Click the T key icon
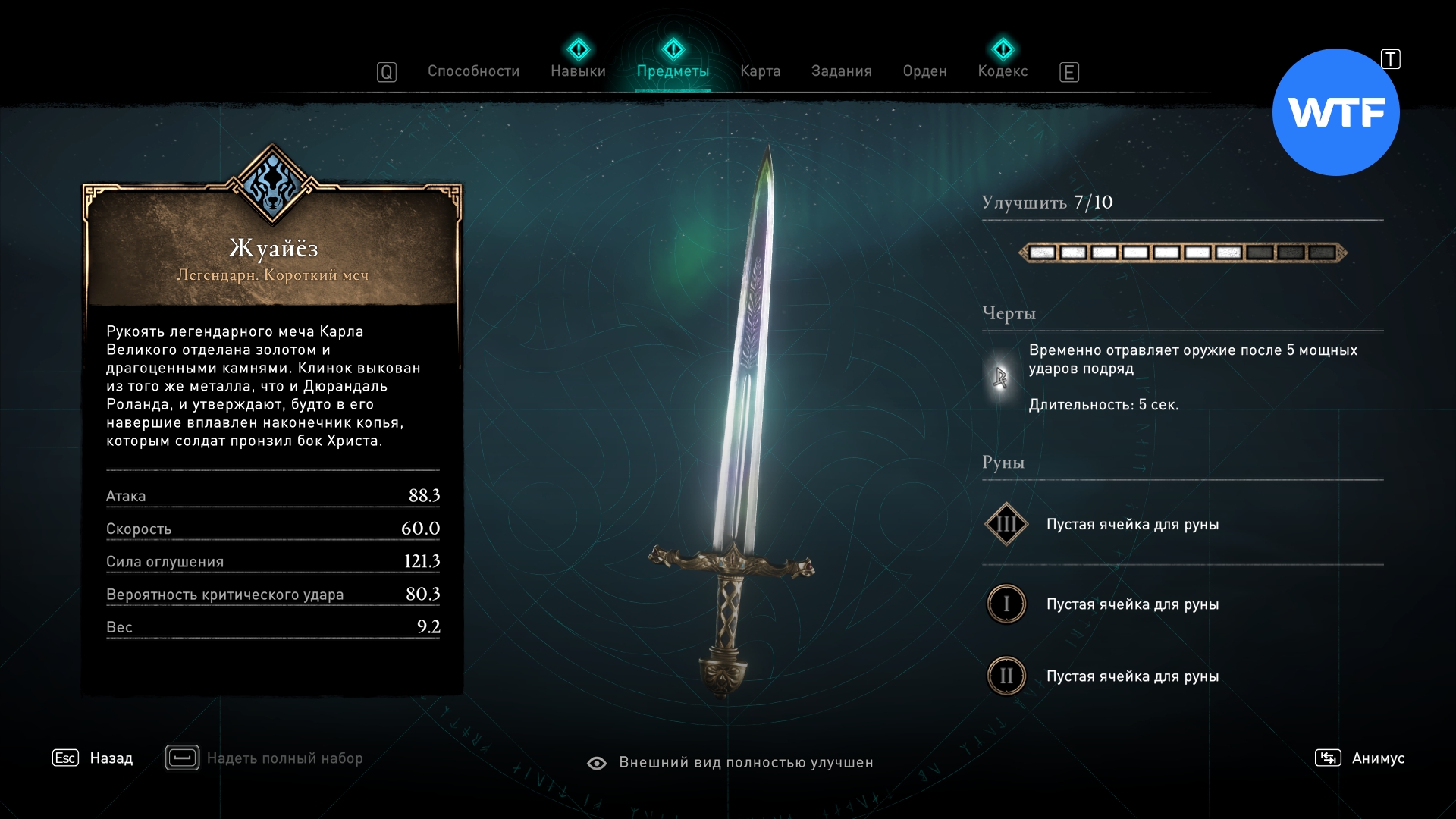 pos(1391,59)
